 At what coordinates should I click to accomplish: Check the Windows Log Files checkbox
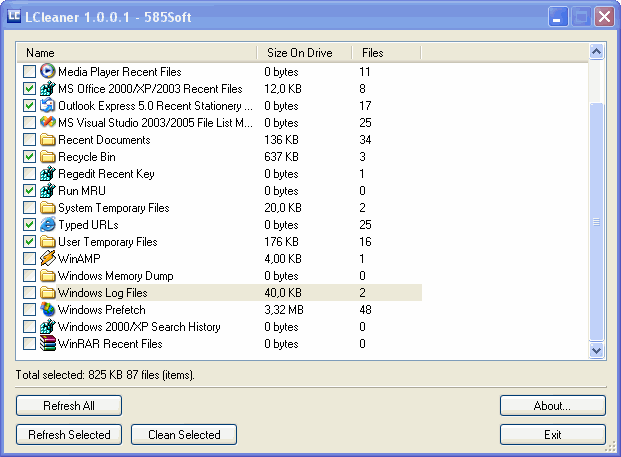(x=29, y=293)
